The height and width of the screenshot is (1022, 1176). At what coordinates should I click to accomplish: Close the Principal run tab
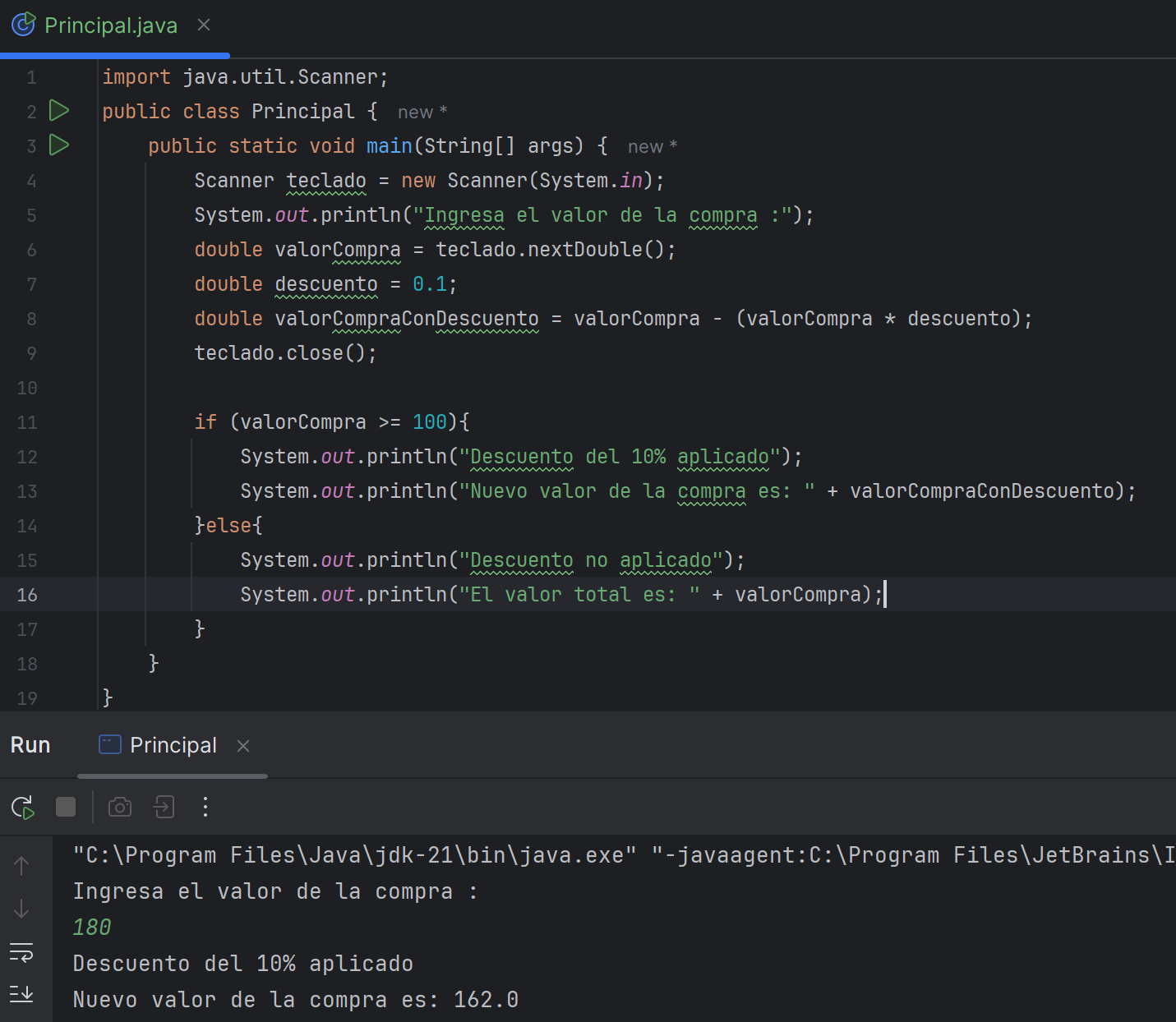point(243,746)
